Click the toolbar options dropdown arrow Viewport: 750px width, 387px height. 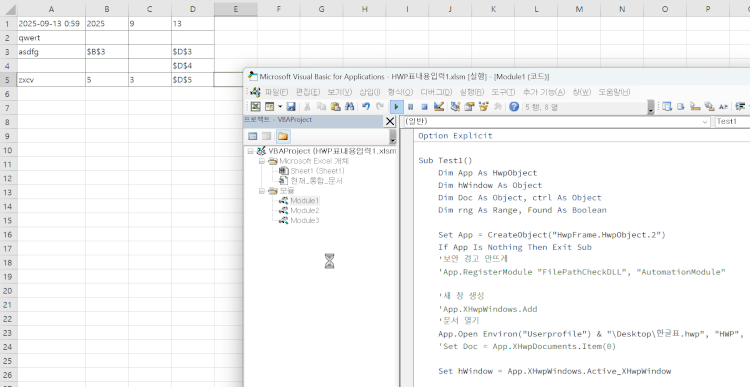coord(651,107)
